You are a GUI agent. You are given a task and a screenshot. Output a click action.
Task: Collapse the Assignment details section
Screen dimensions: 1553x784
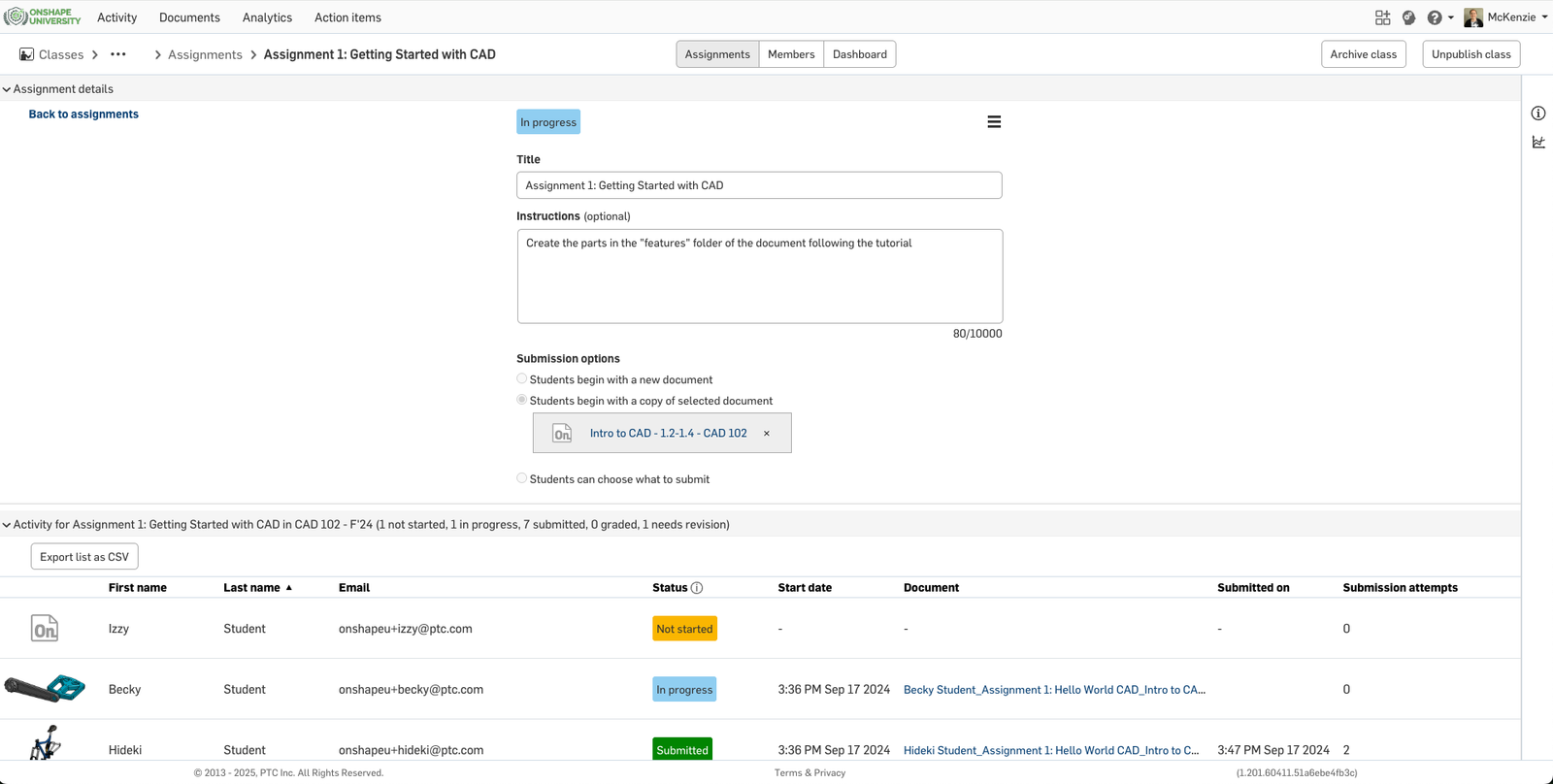pos(7,89)
